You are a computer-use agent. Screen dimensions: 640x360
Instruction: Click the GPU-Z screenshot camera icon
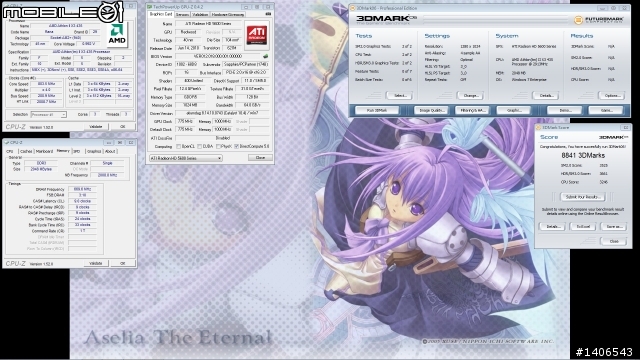coord(268,14)
